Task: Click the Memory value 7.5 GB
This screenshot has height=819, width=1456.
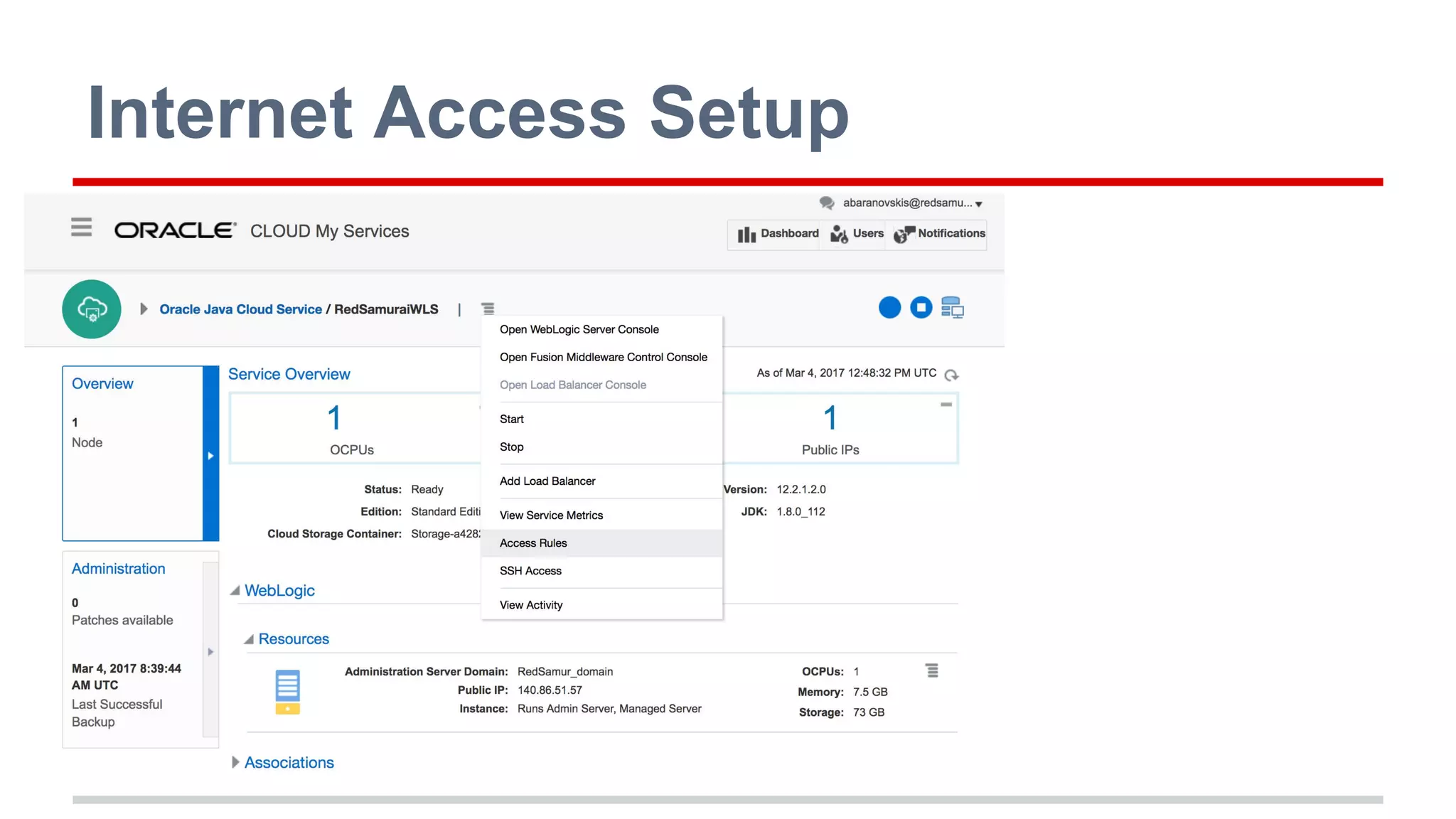Action: [870, 692]
